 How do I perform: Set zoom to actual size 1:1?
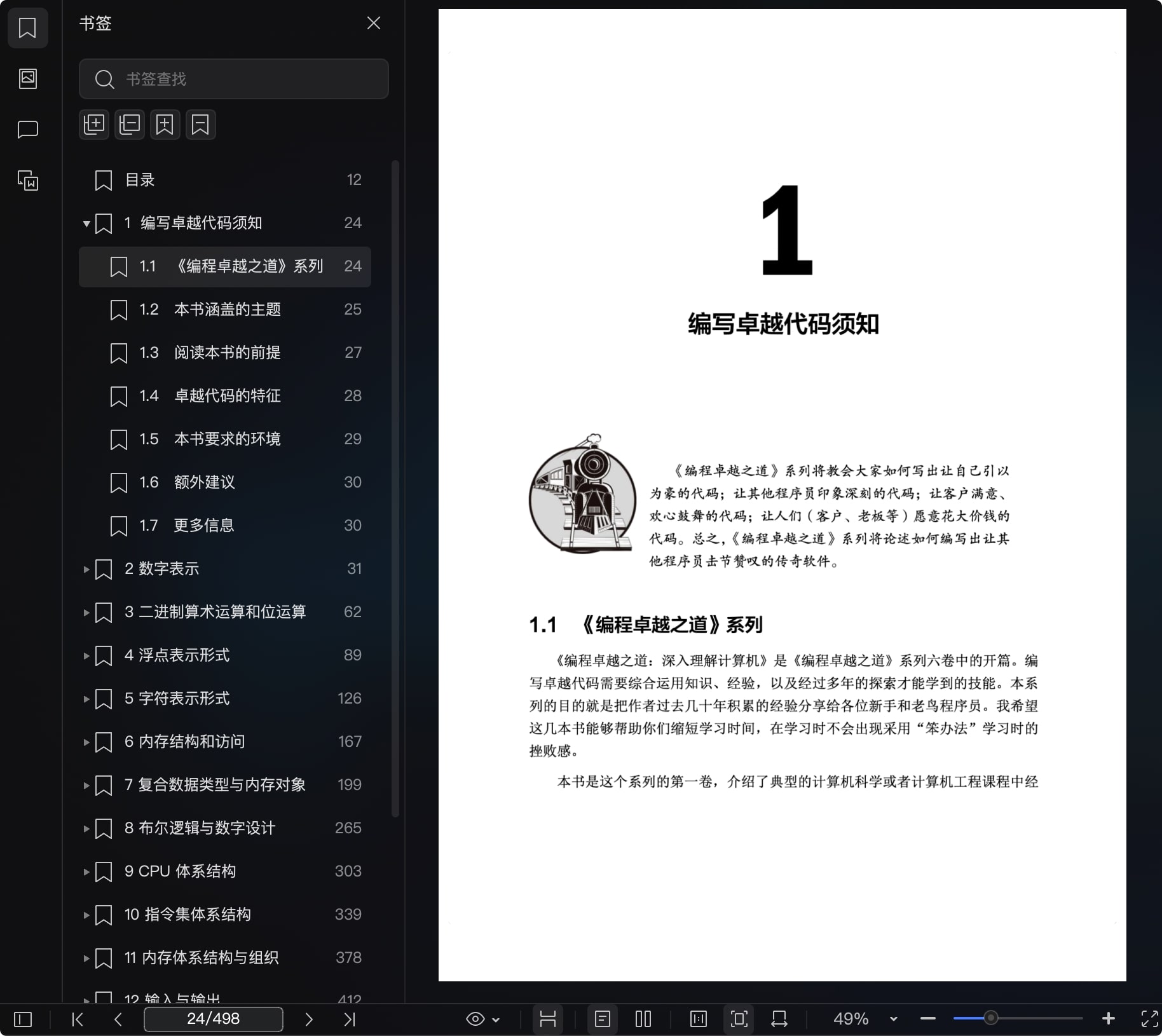pyautogui.click(x=698, y=1019)
